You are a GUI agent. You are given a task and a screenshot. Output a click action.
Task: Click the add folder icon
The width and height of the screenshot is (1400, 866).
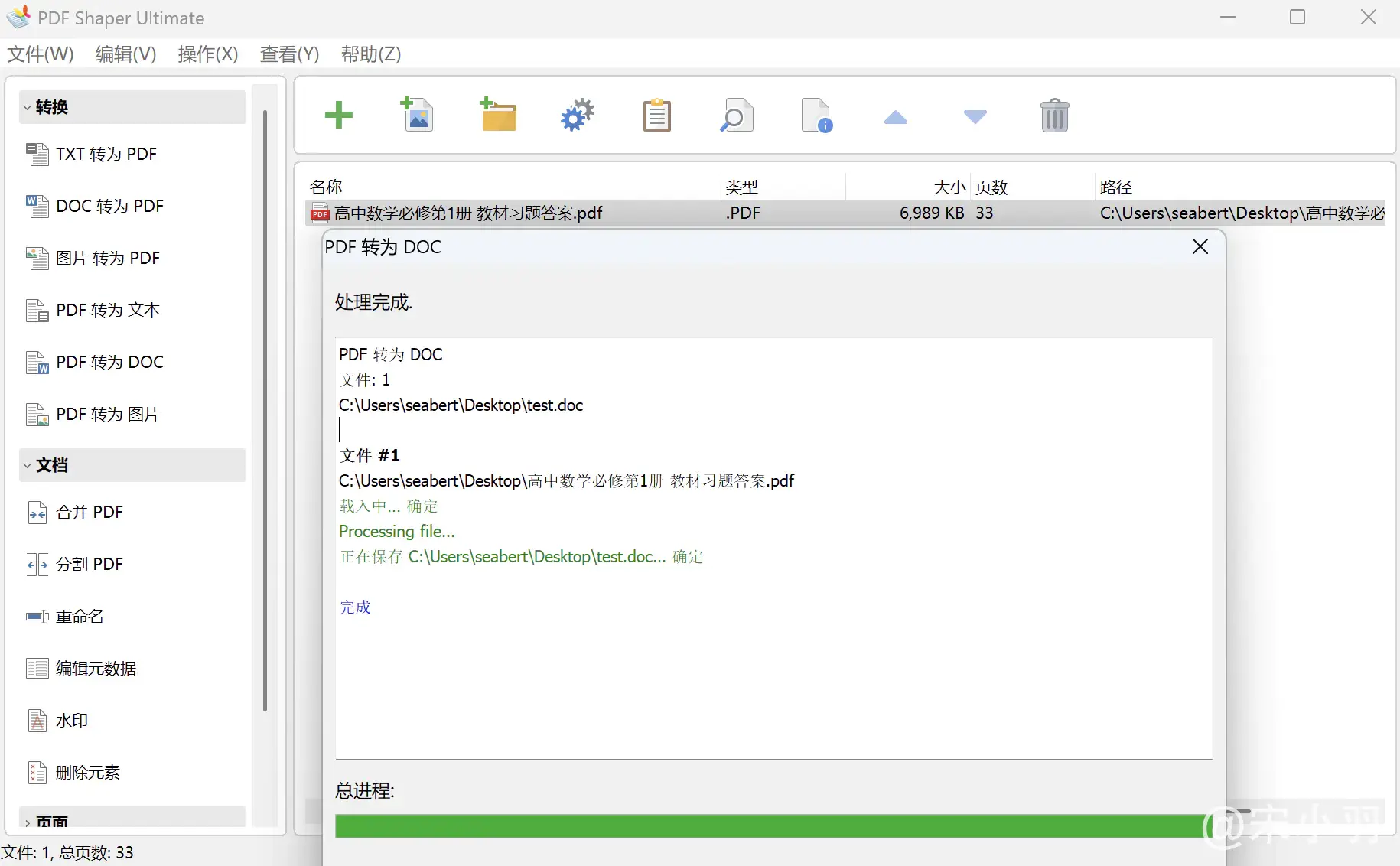click(498, 116)
